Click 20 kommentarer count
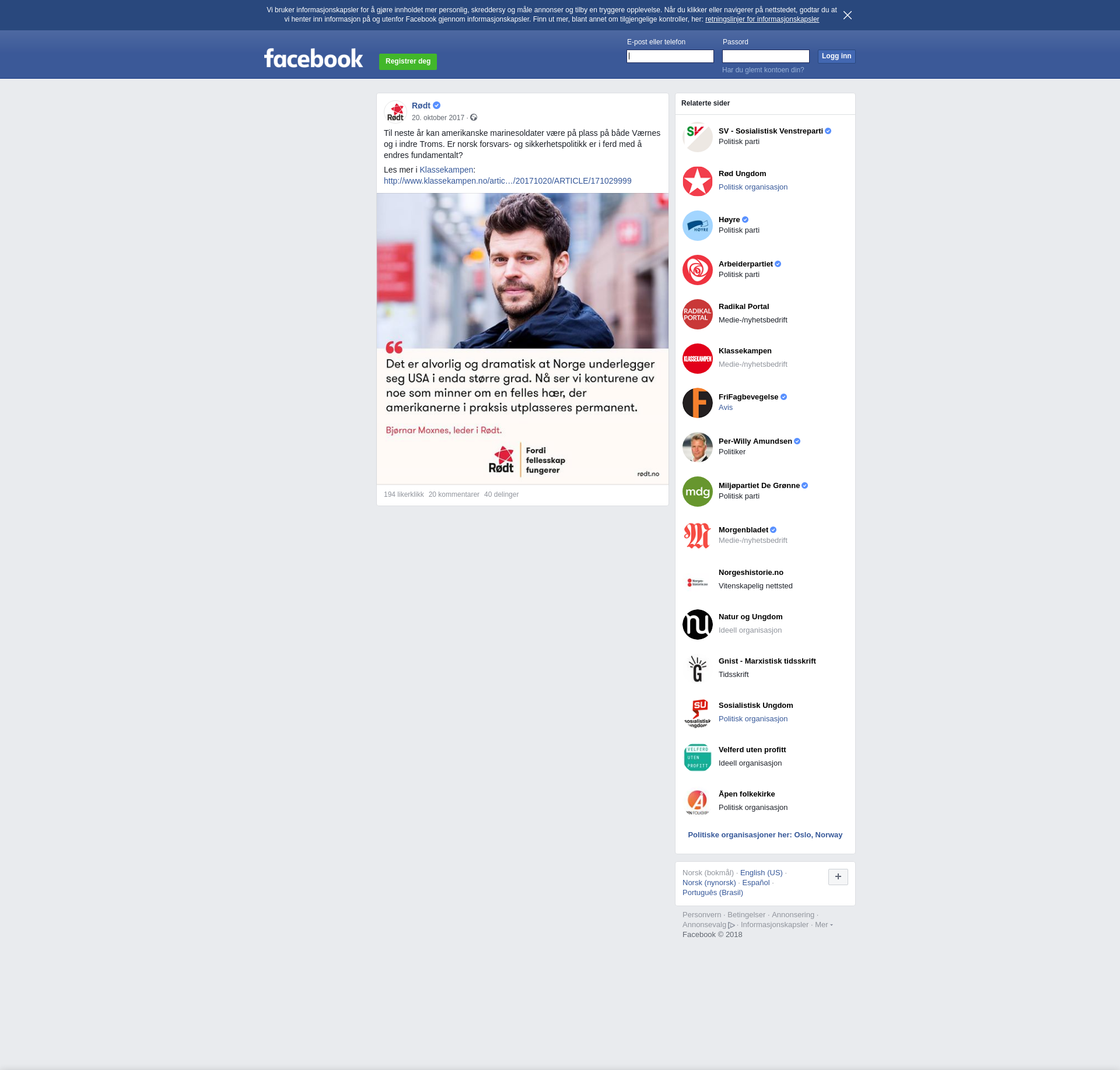Viewport: 1120px width, 1070px height. coord(454,494)
